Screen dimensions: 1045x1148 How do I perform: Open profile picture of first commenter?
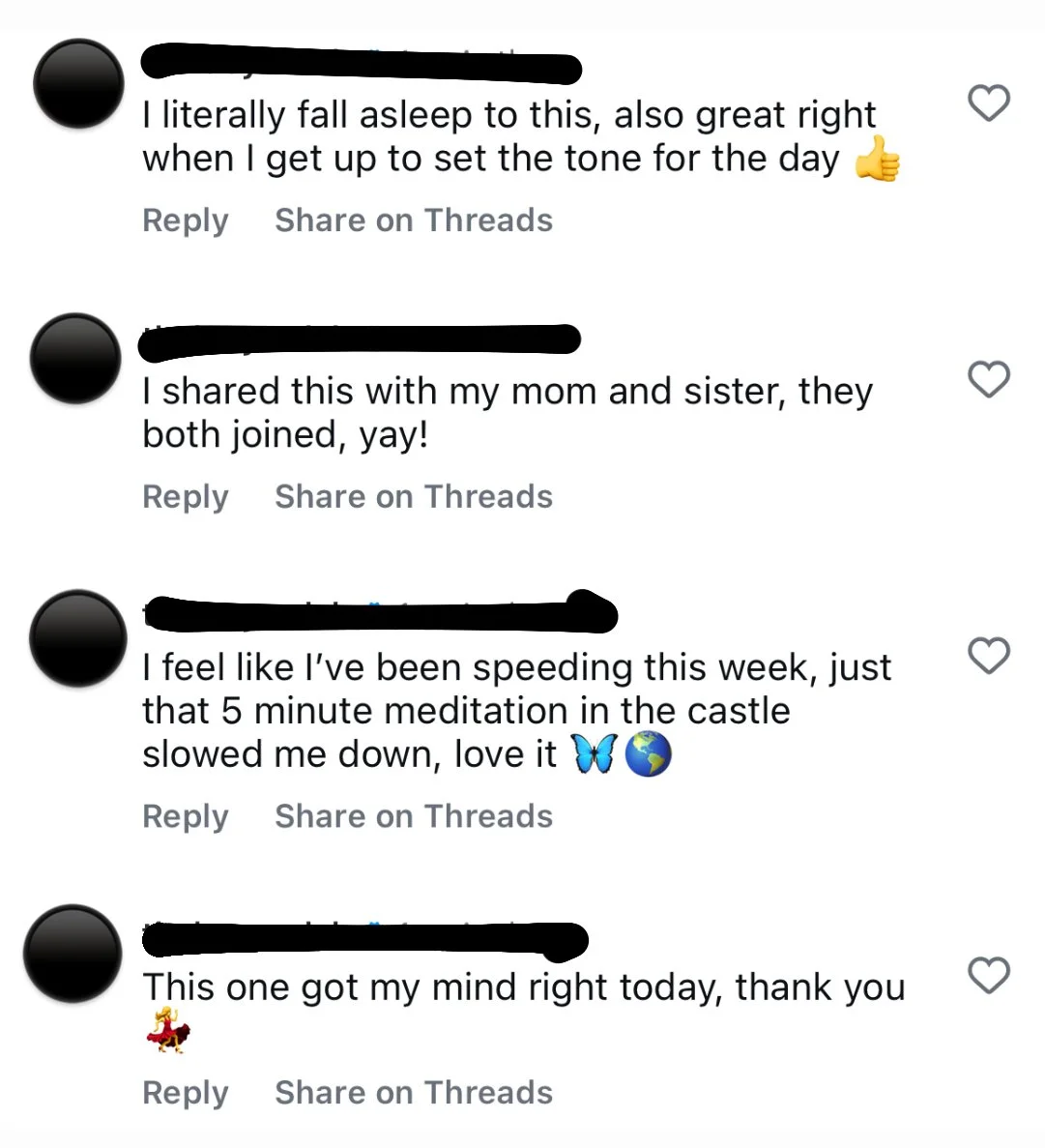(79, 83)
